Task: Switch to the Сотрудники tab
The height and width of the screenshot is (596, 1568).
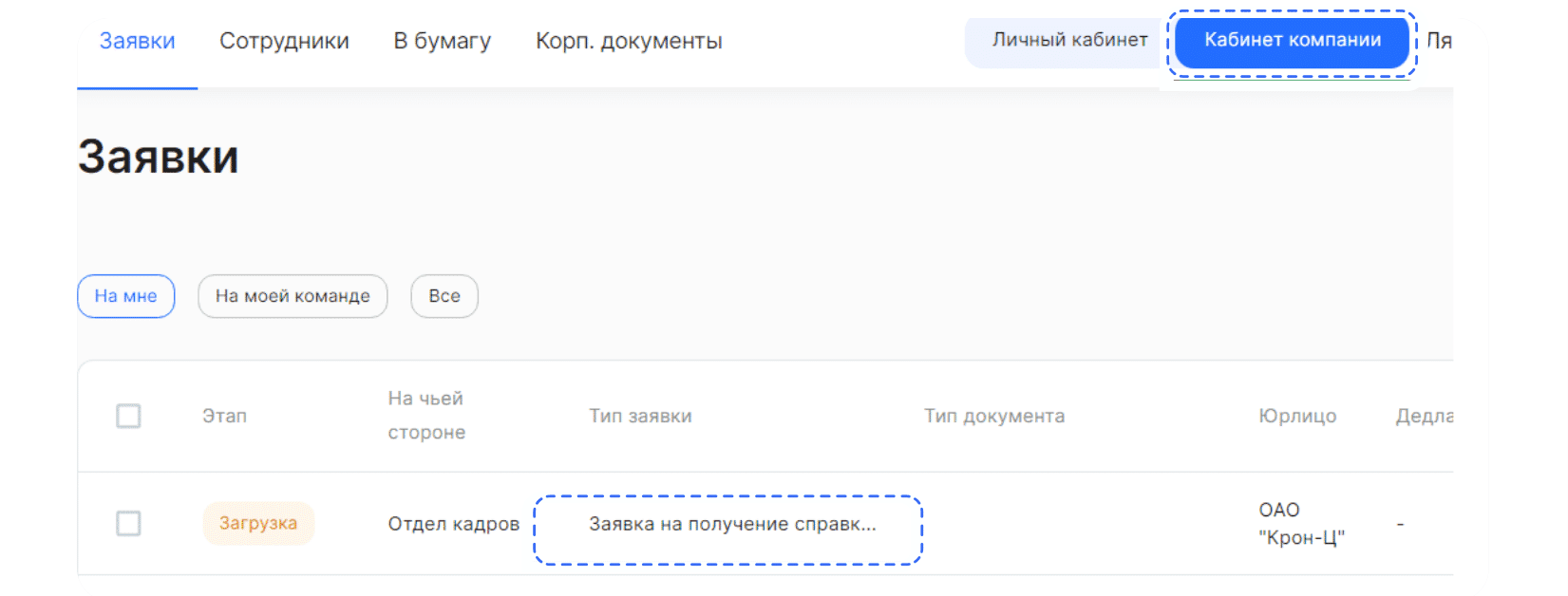Action: coord(284,42)
